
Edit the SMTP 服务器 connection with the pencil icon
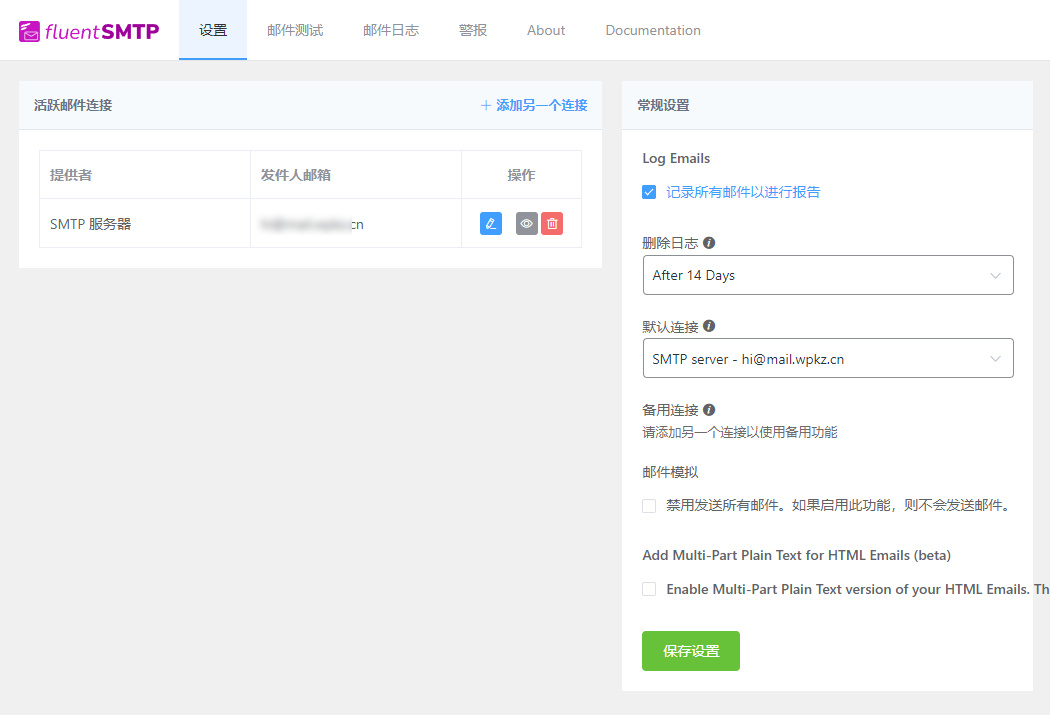pos(489,223)
